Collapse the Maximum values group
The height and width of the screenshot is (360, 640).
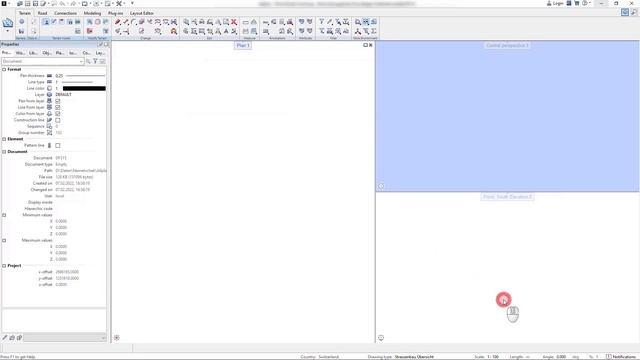coord(4,240)
